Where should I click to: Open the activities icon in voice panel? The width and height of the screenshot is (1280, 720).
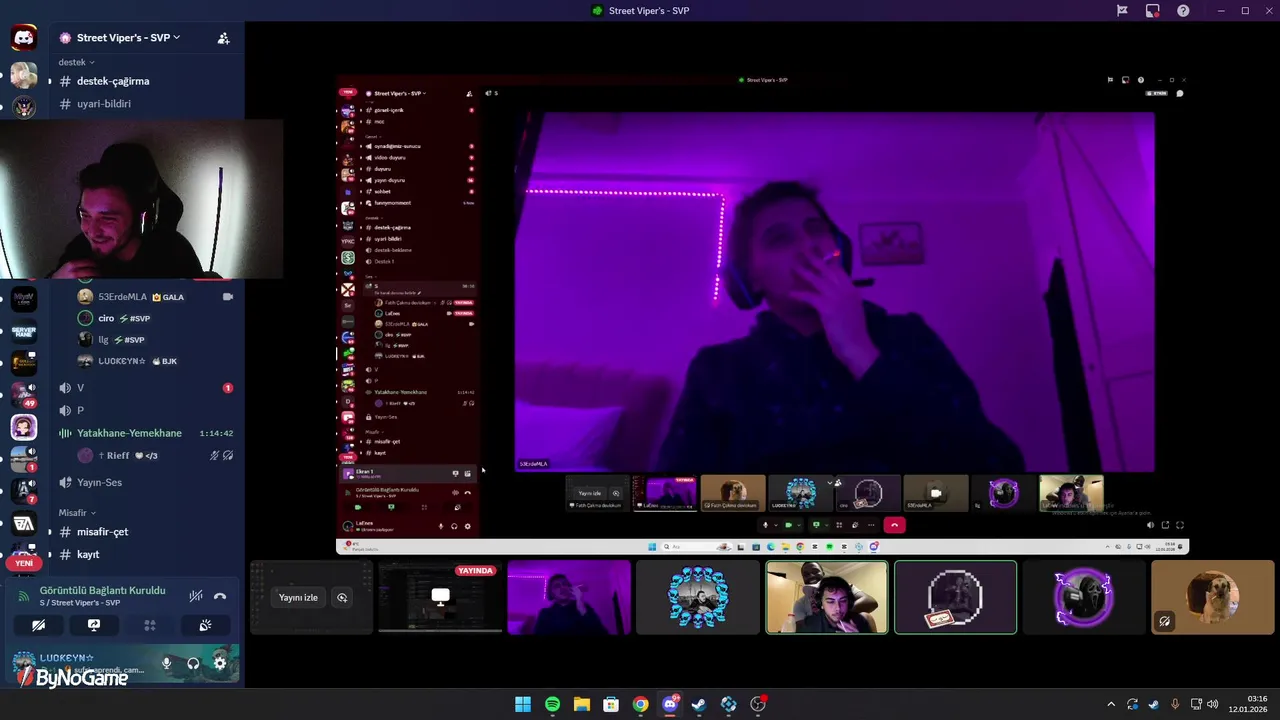149,625
